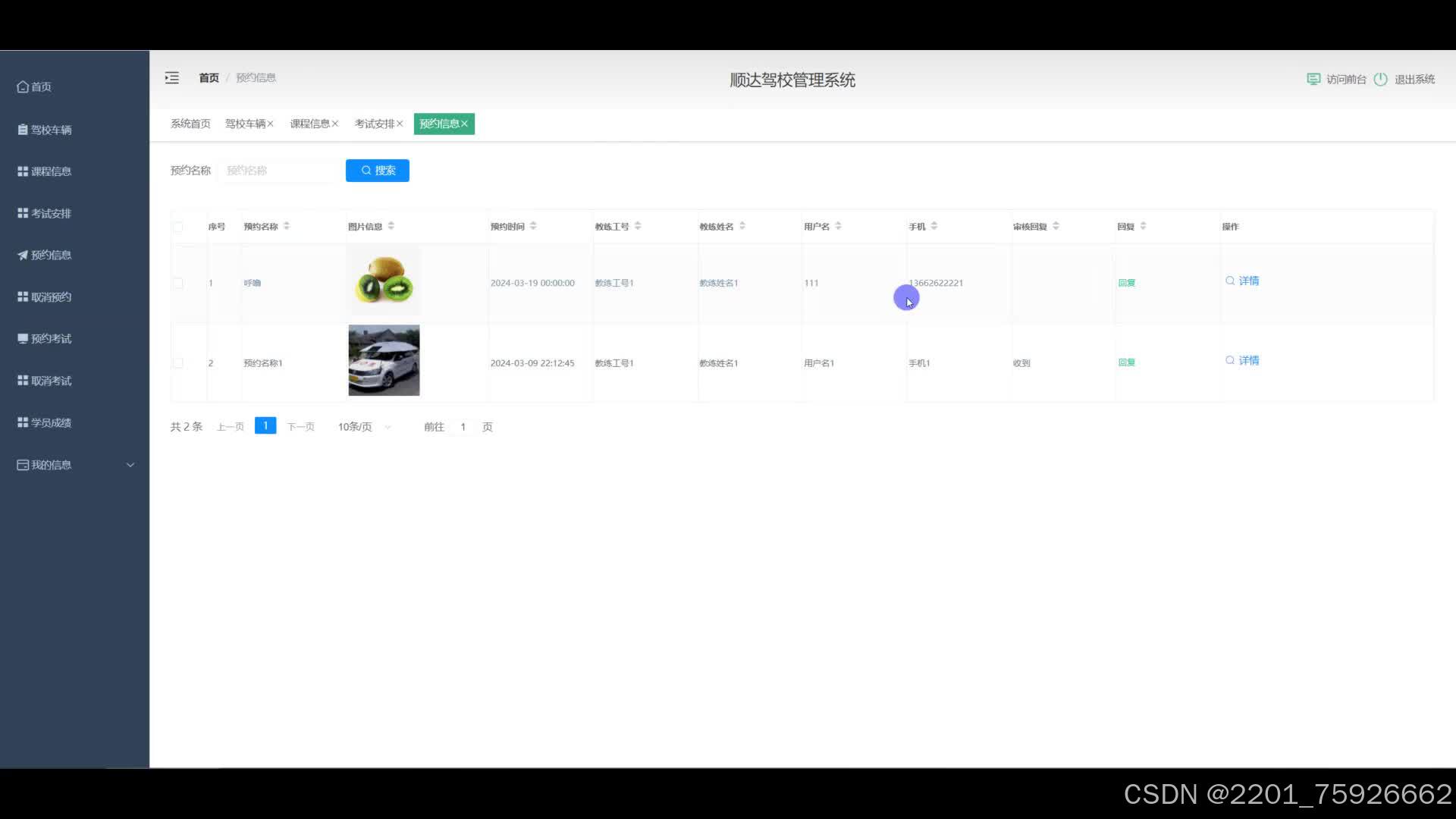Click the kiwi fruit thumbnail image

pos(384,281)
